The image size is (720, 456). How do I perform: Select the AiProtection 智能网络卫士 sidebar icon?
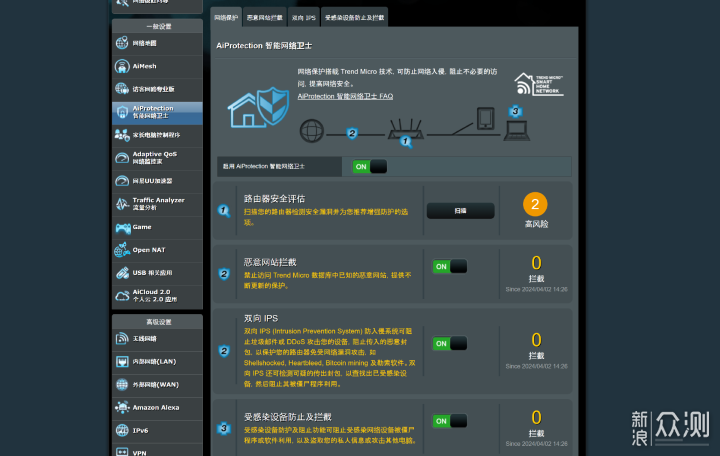[x=122, y=112]
